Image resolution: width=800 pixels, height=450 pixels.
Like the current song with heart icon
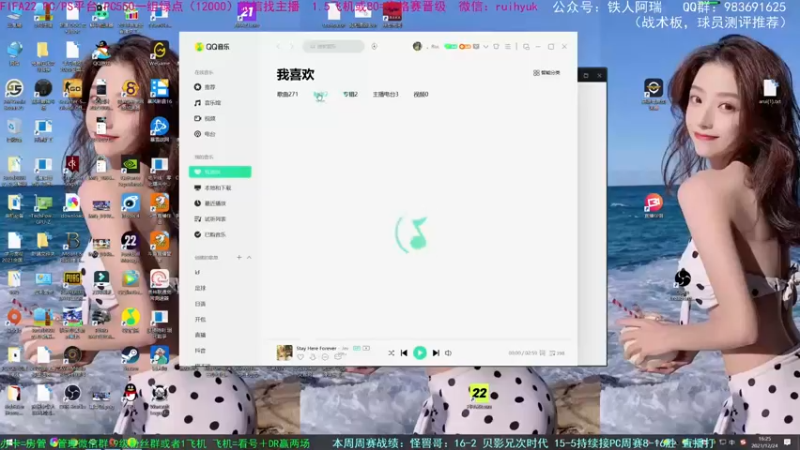(x=301, y=357)
